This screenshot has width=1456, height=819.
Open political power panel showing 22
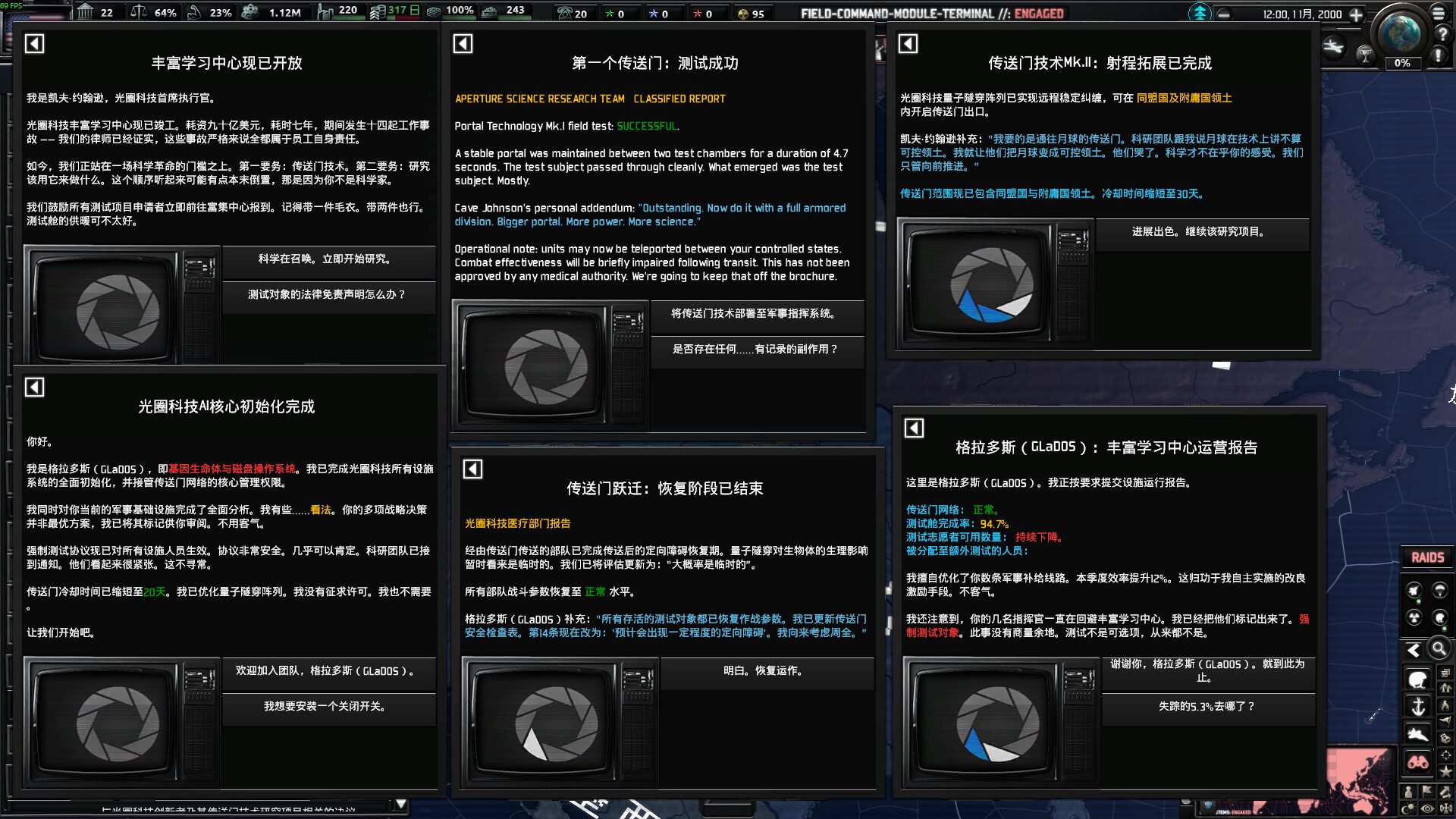click(95, 11)
